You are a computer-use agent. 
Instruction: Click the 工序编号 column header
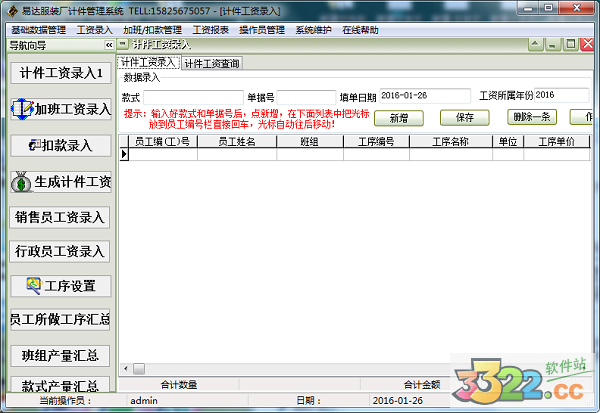[x=376, y=142]
